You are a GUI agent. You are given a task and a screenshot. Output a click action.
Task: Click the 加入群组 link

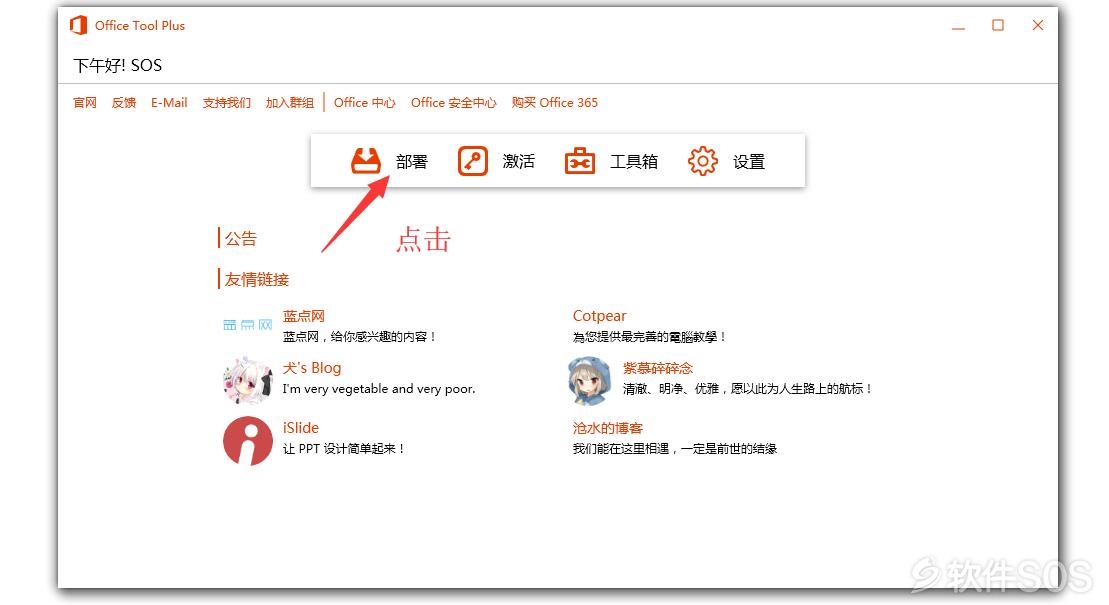290,103
